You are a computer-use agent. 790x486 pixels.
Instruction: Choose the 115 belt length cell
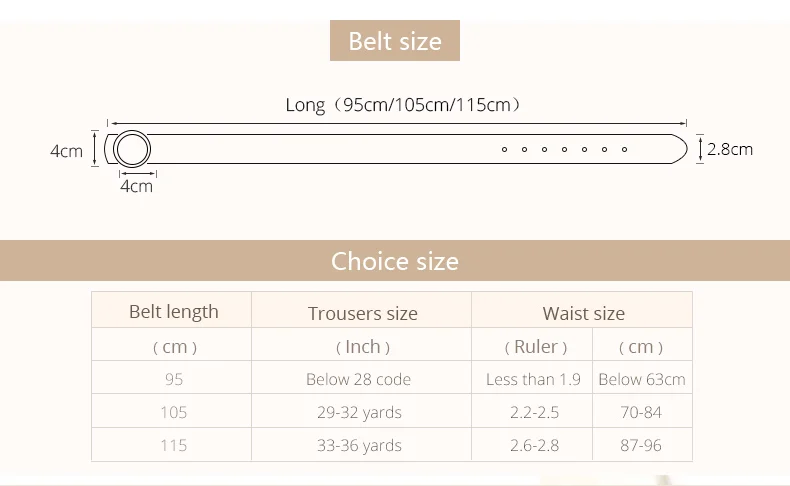(x=173, y=445)
